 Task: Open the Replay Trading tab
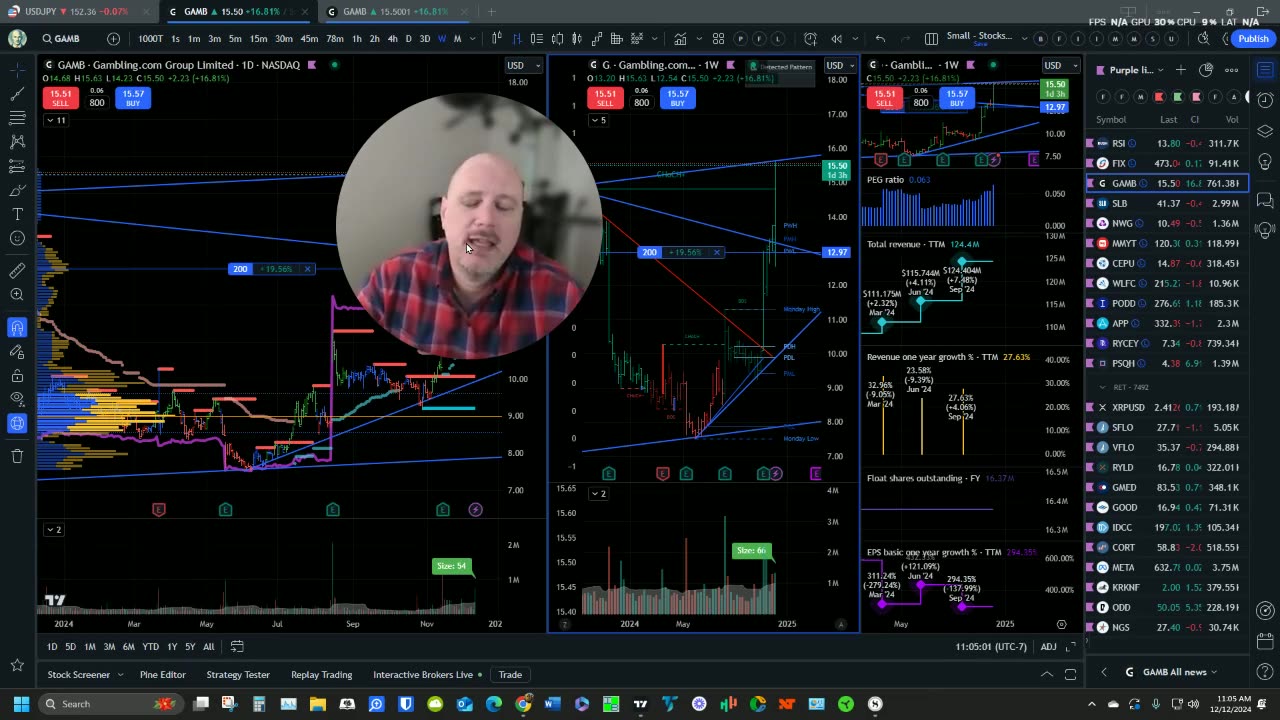tap(321, 675)
